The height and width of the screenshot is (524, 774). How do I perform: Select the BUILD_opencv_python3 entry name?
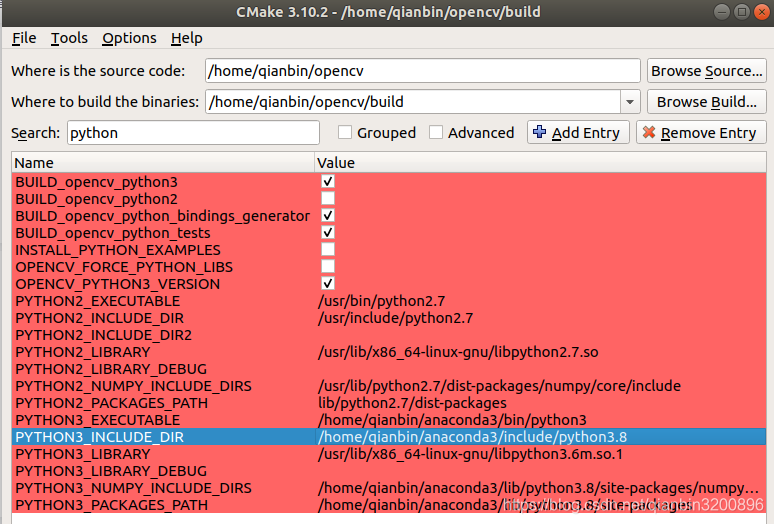pyautogui.click(x=96, y=182)
